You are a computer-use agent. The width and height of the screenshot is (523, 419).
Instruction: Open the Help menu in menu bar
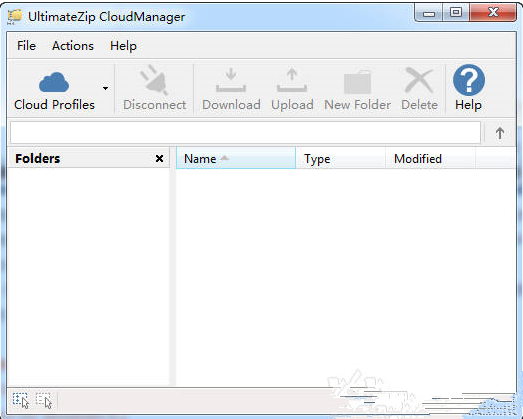[123, 46]
